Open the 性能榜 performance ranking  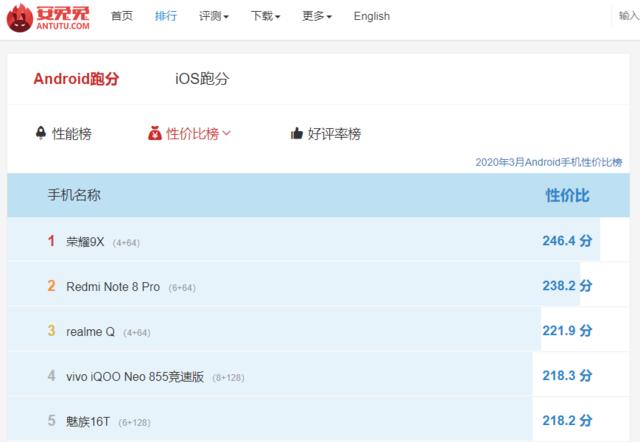click(x=72, y=133)
